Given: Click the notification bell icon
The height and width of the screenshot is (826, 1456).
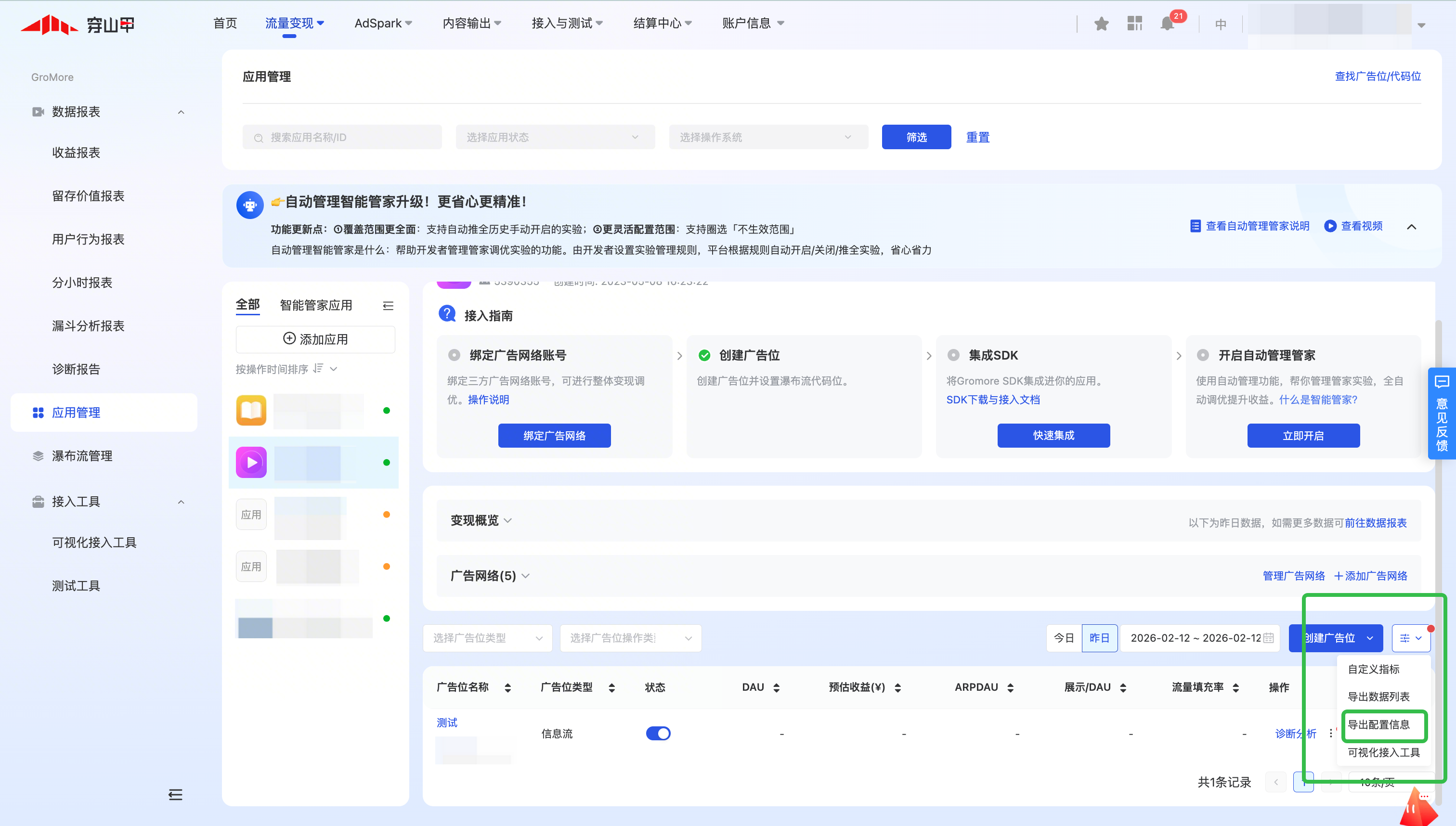Looking at the screenshot, I should point(1167,24).
